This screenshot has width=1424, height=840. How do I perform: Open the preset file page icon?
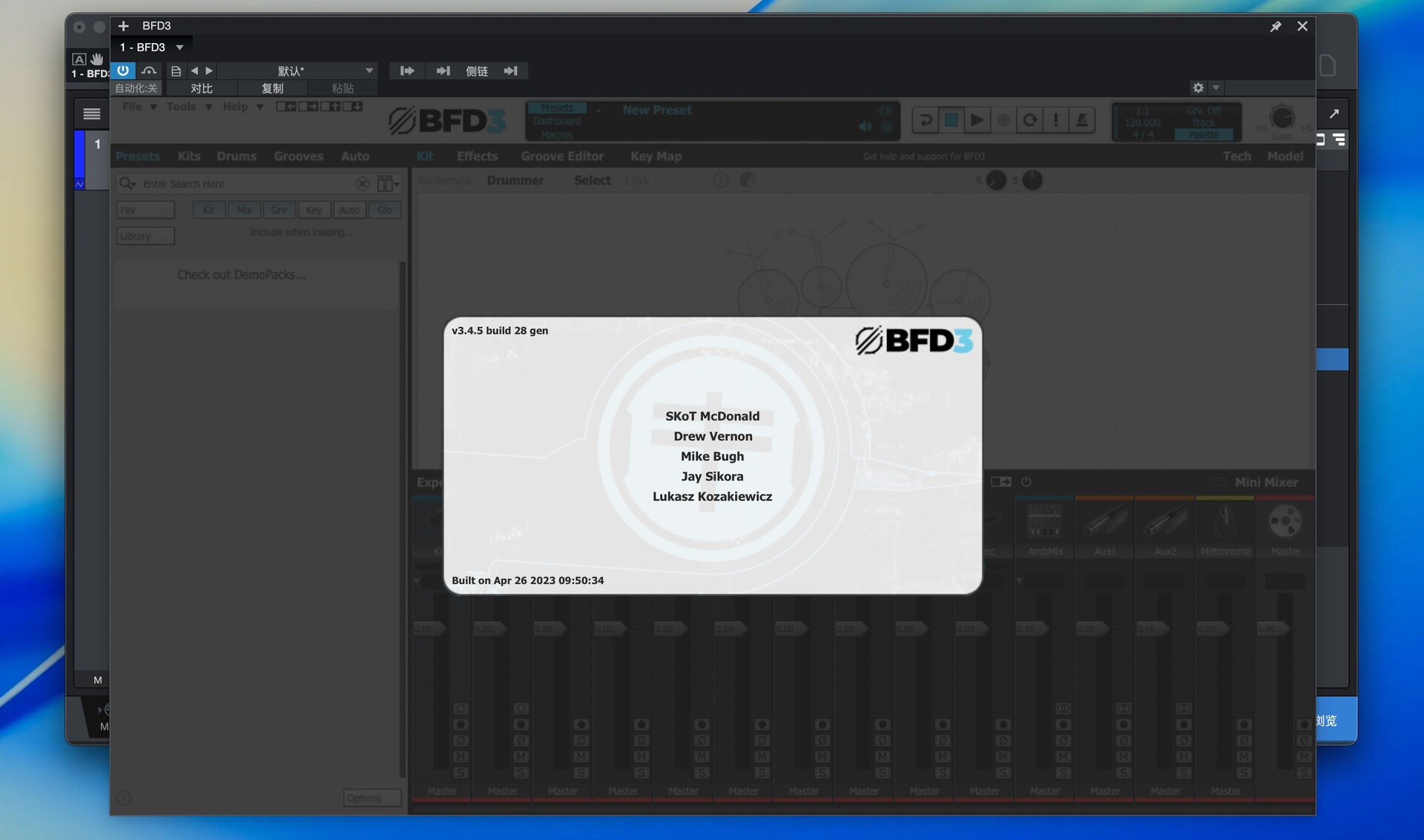(x=176, y=71)
